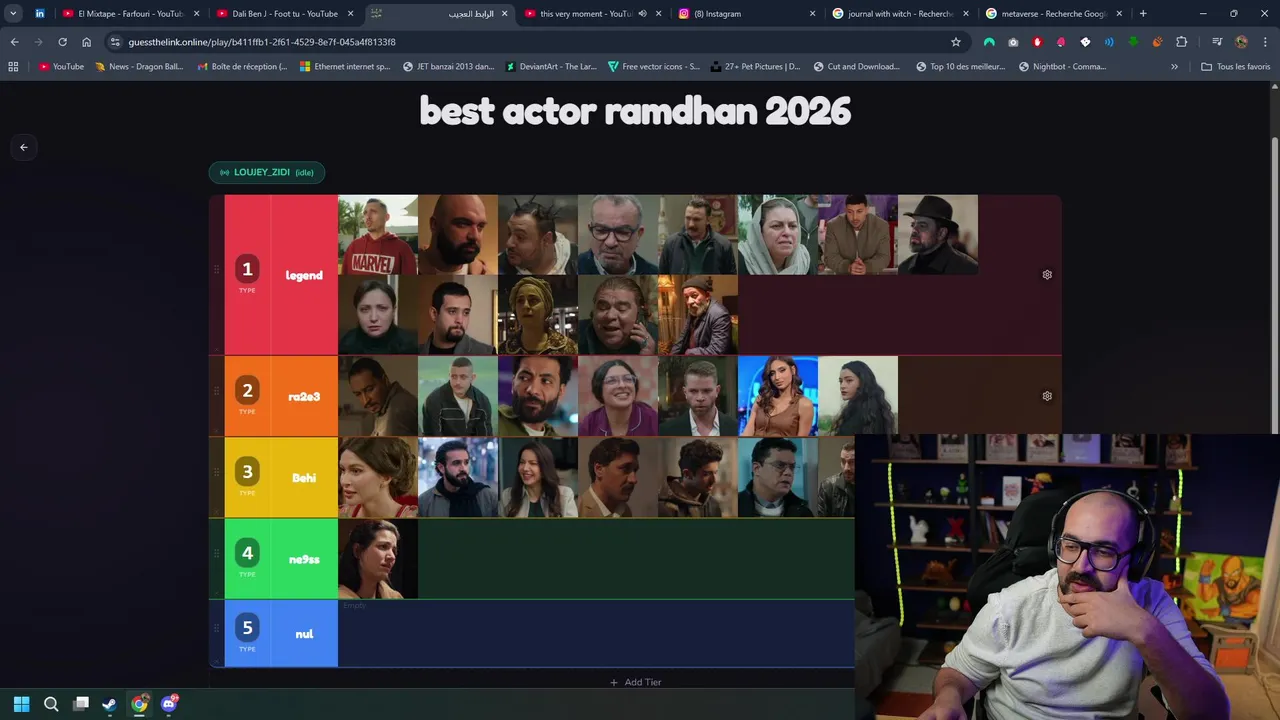Click the camera extension icon in Chrome toolbar
1280x720 pixels.
click(x=1013, y=42)
